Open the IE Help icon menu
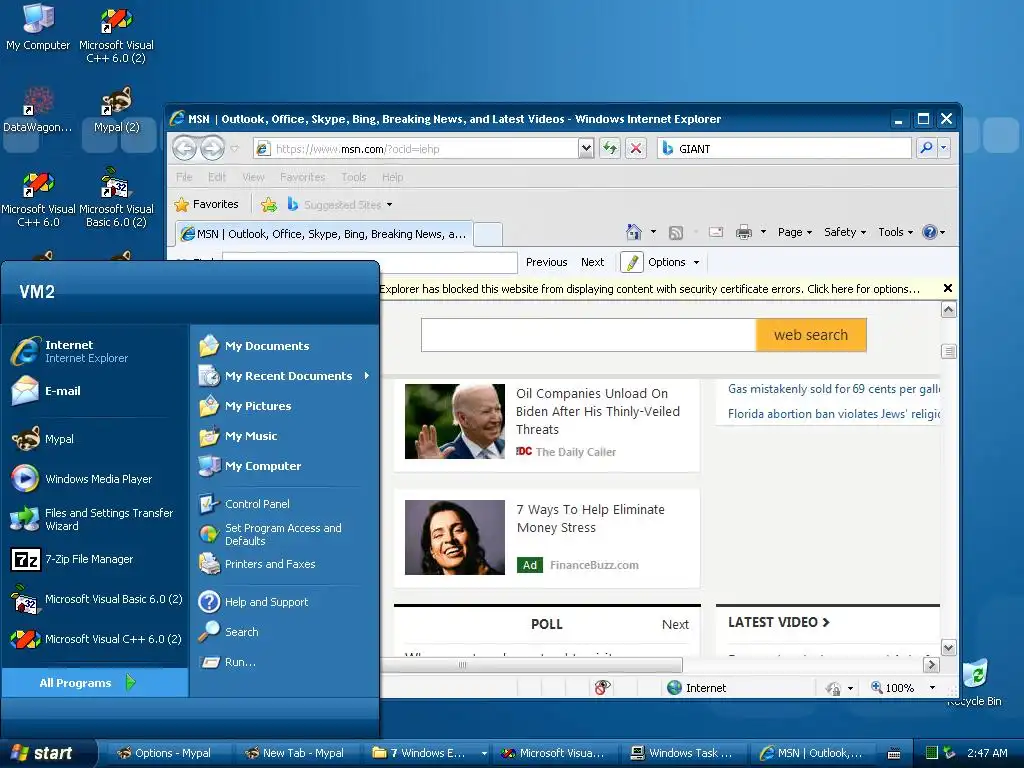The width and height of the screenshot is (1024, 768). (934, 232)
